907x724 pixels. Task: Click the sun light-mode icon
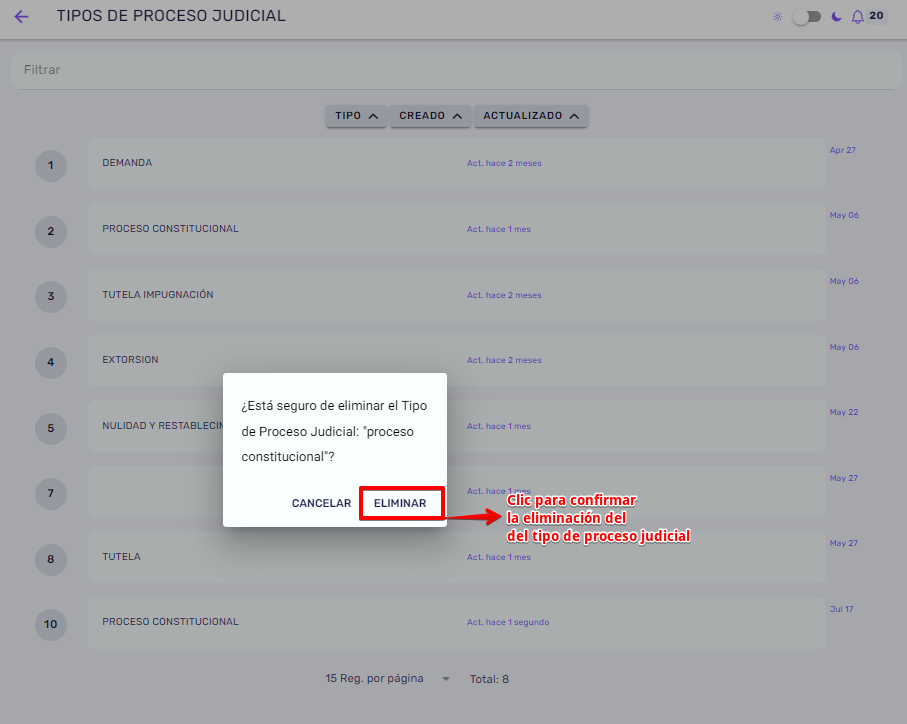point(777,17)
